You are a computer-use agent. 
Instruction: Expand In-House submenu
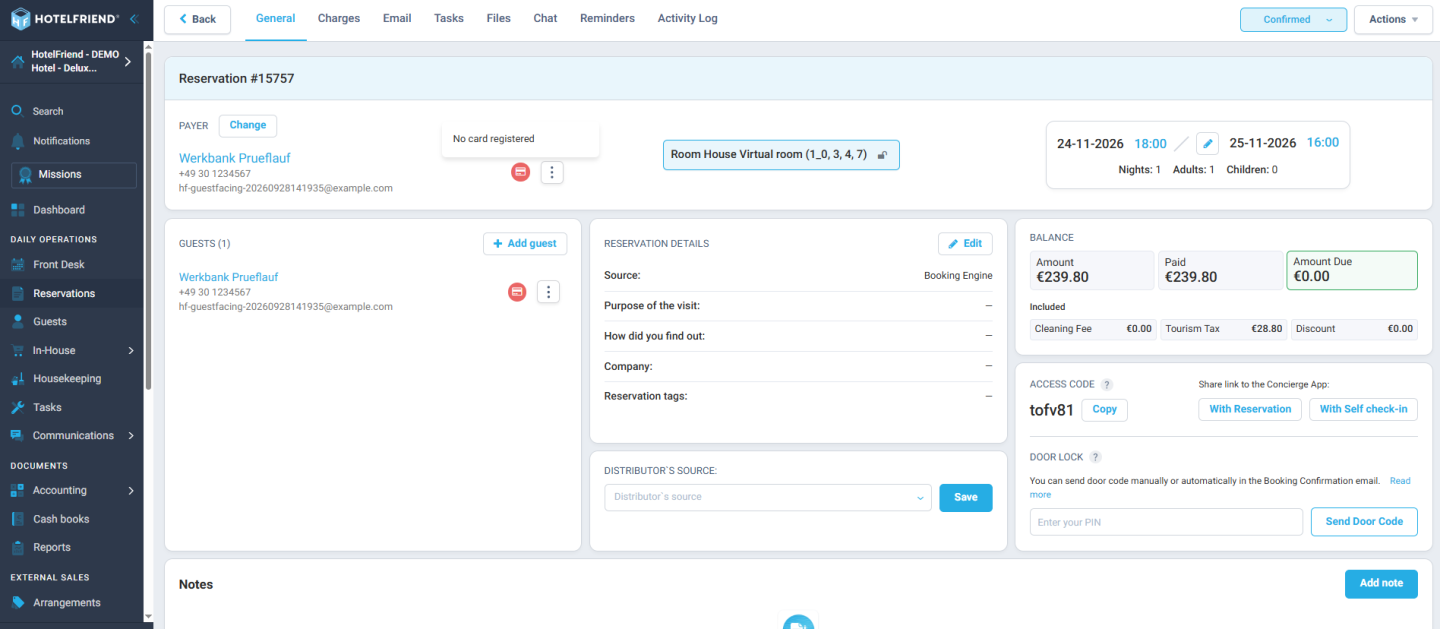pos(131,351)
